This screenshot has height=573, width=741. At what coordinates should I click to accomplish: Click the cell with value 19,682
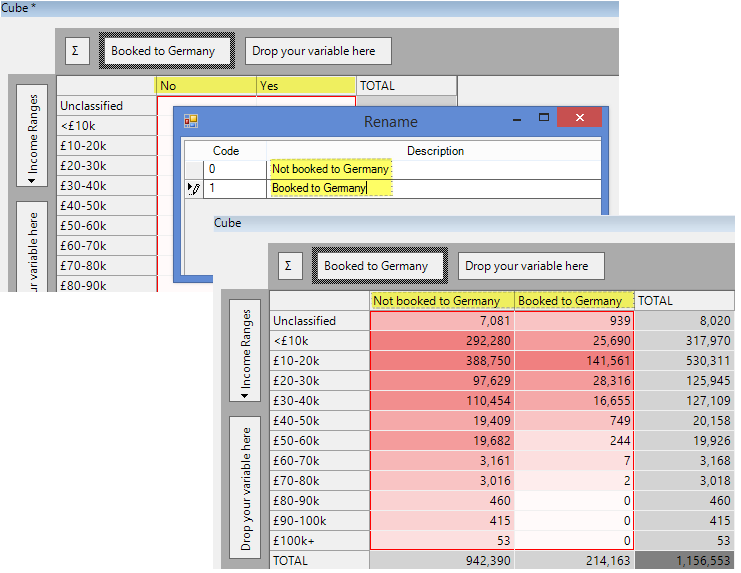(x=442, y=441)
